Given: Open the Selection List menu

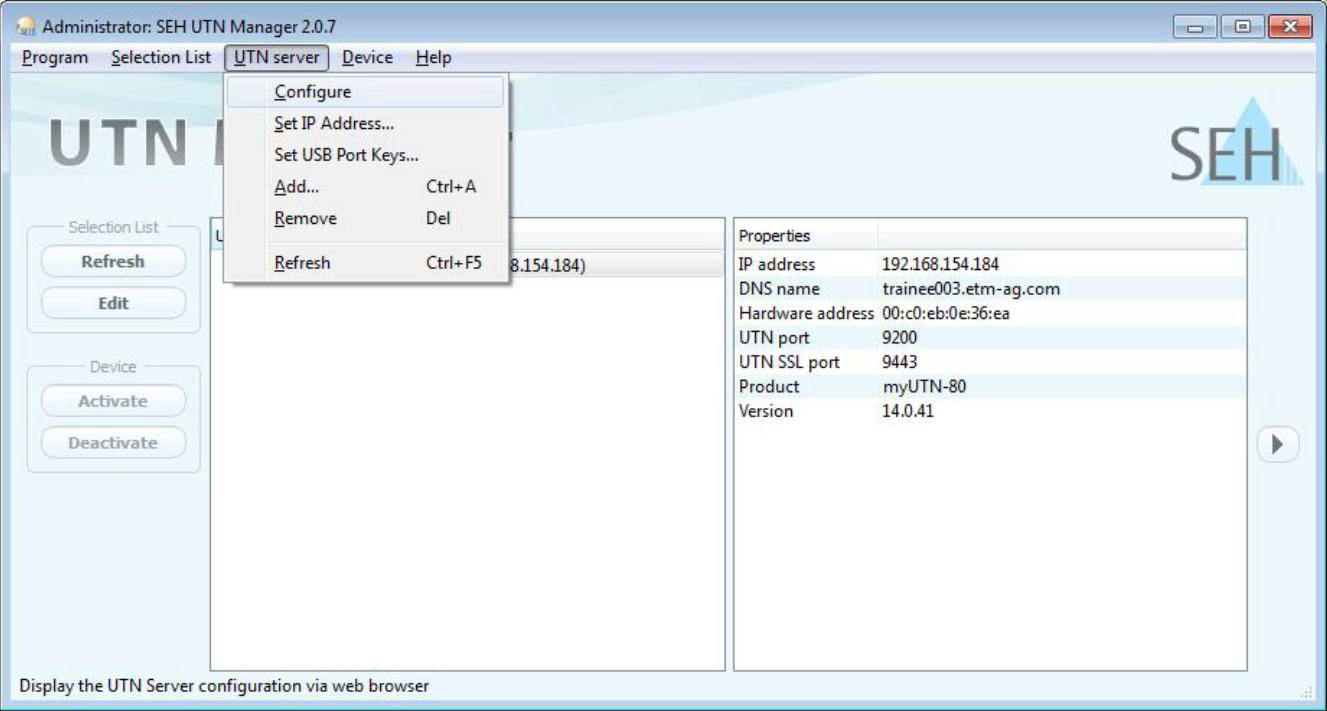Looking at the screenshot, I should point(161,58).
